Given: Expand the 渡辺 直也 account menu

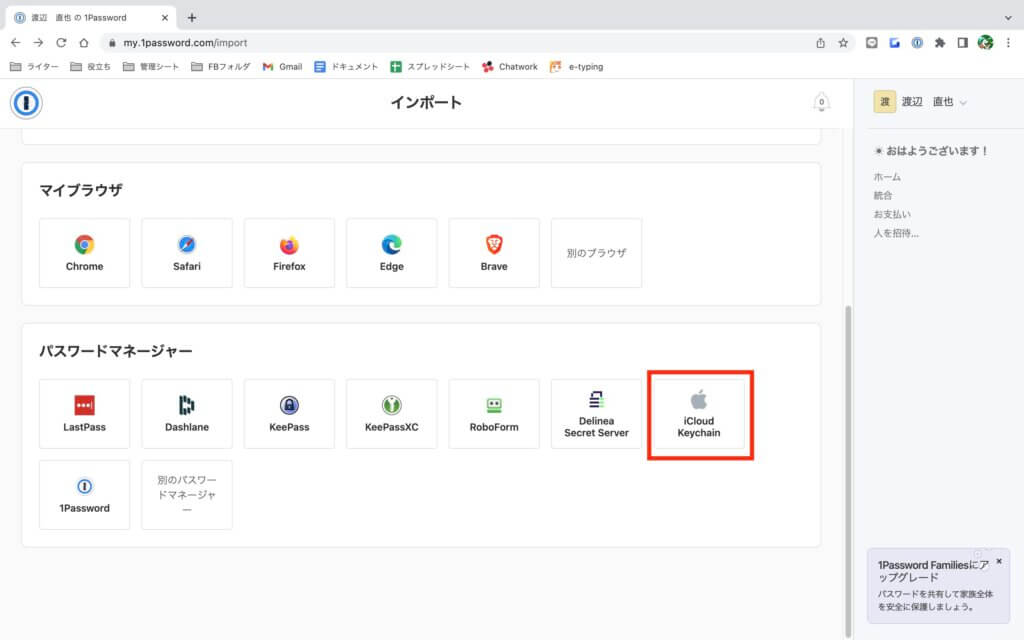Looking at the screenshot, I should click(x=920, y=102).
